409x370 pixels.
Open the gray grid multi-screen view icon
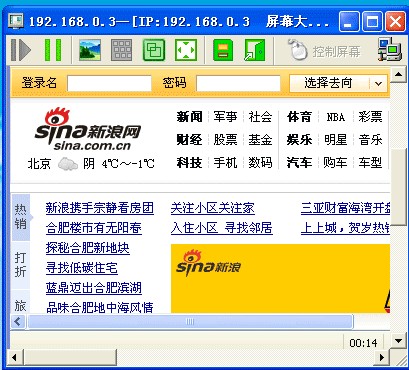[122, 50]
